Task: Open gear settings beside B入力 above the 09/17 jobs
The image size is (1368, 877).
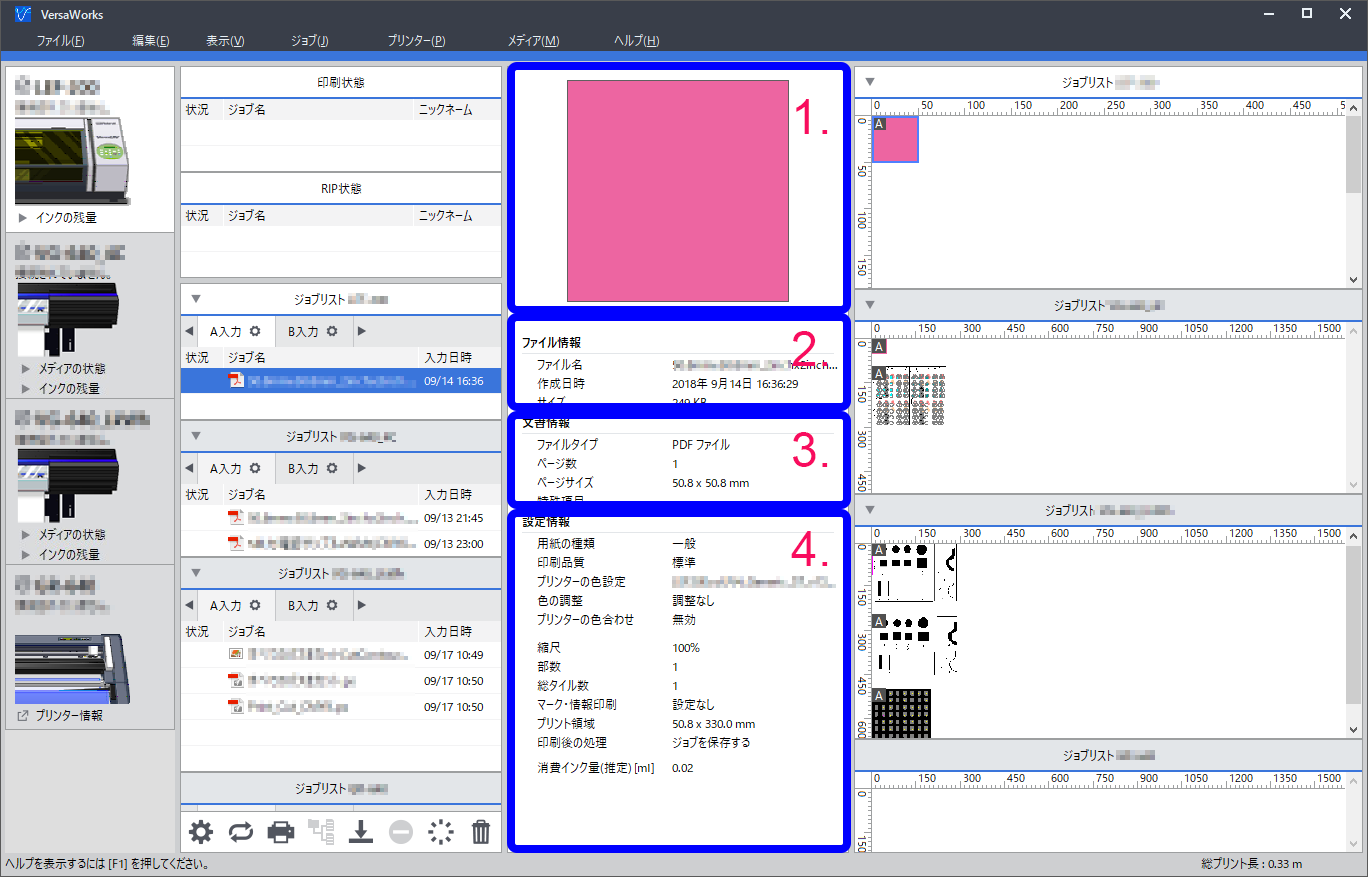Action: click(332, 605)
